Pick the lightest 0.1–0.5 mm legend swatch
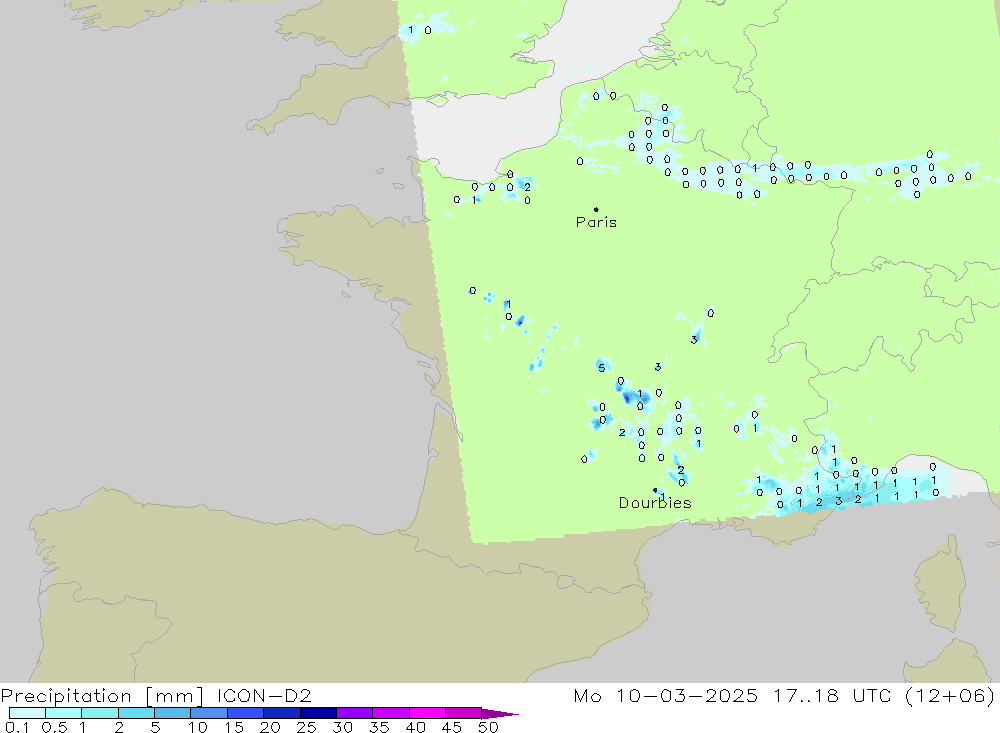 26,713
